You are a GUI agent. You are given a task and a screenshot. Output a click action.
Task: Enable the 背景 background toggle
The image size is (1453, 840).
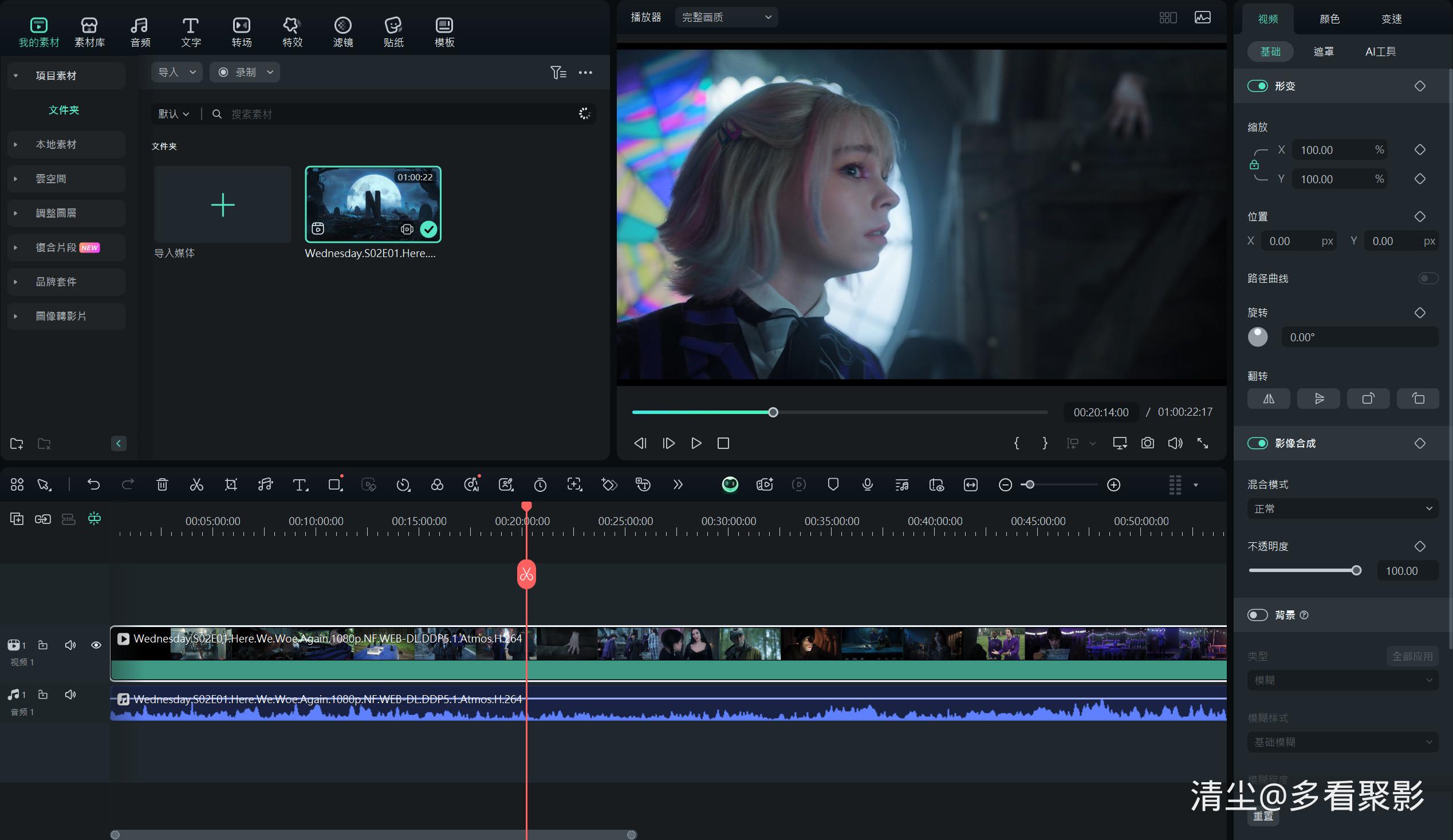click(1257, 615)
